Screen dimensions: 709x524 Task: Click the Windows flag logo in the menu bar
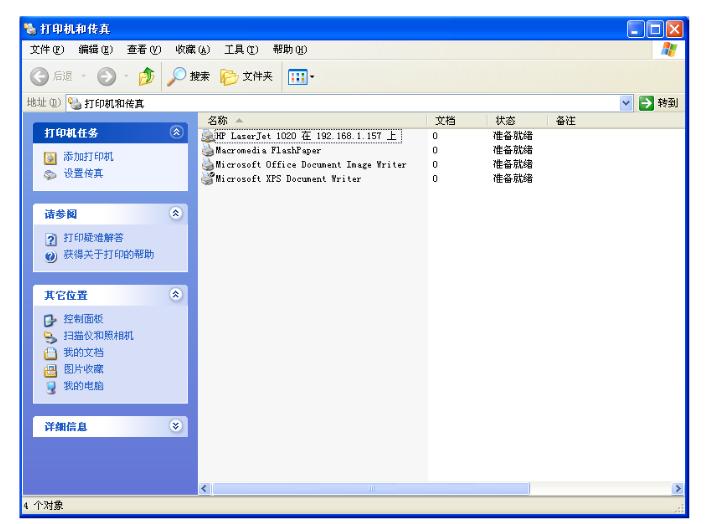(669, 49)
